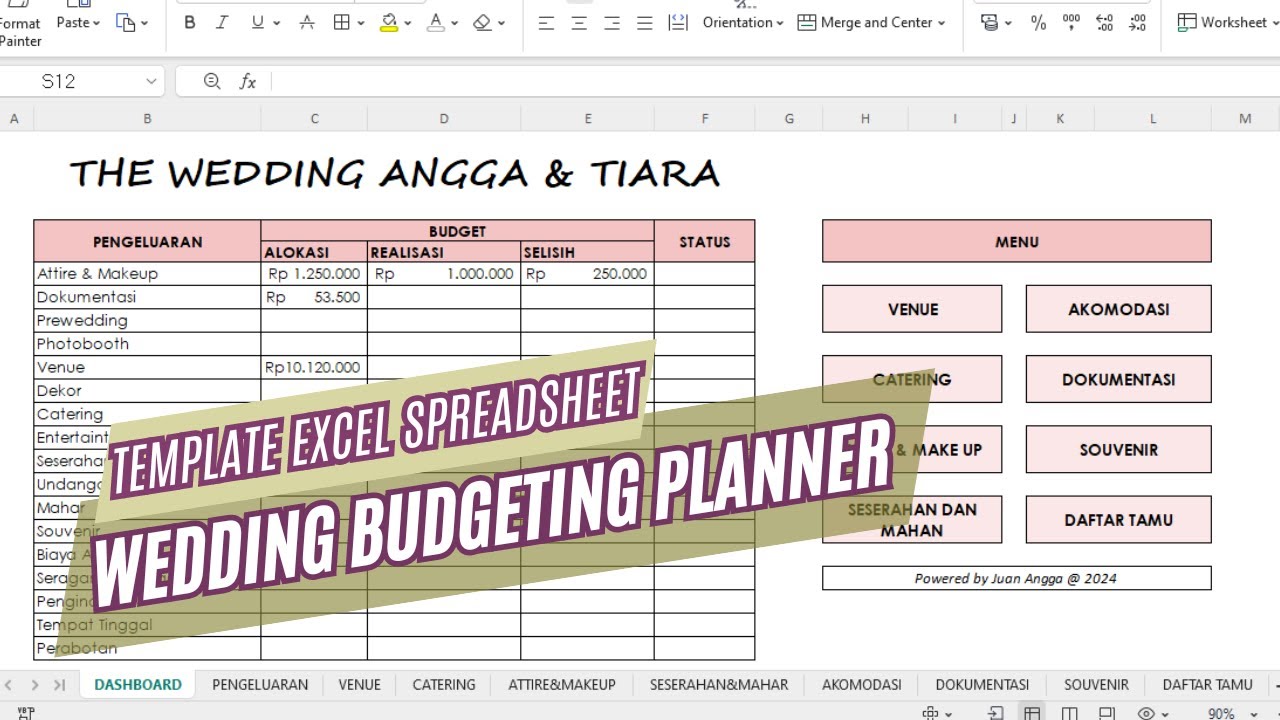This screenshot has height=720, width=1280.
Task: Open eye protection mode options
Action: 1153,713
